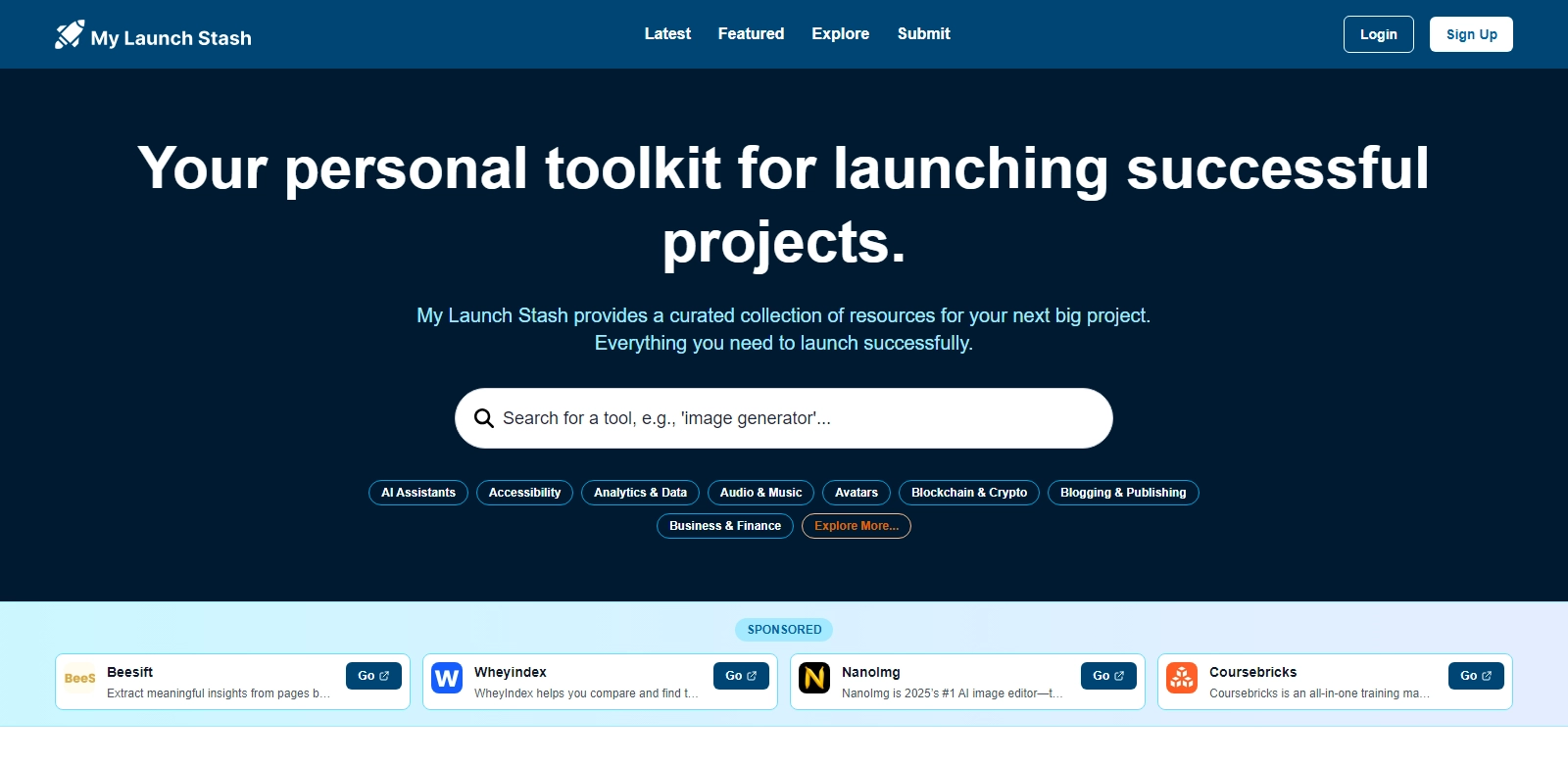Open Beesift via its Go button
This screenshot has width=1568, height=764.
click(373, 676)
